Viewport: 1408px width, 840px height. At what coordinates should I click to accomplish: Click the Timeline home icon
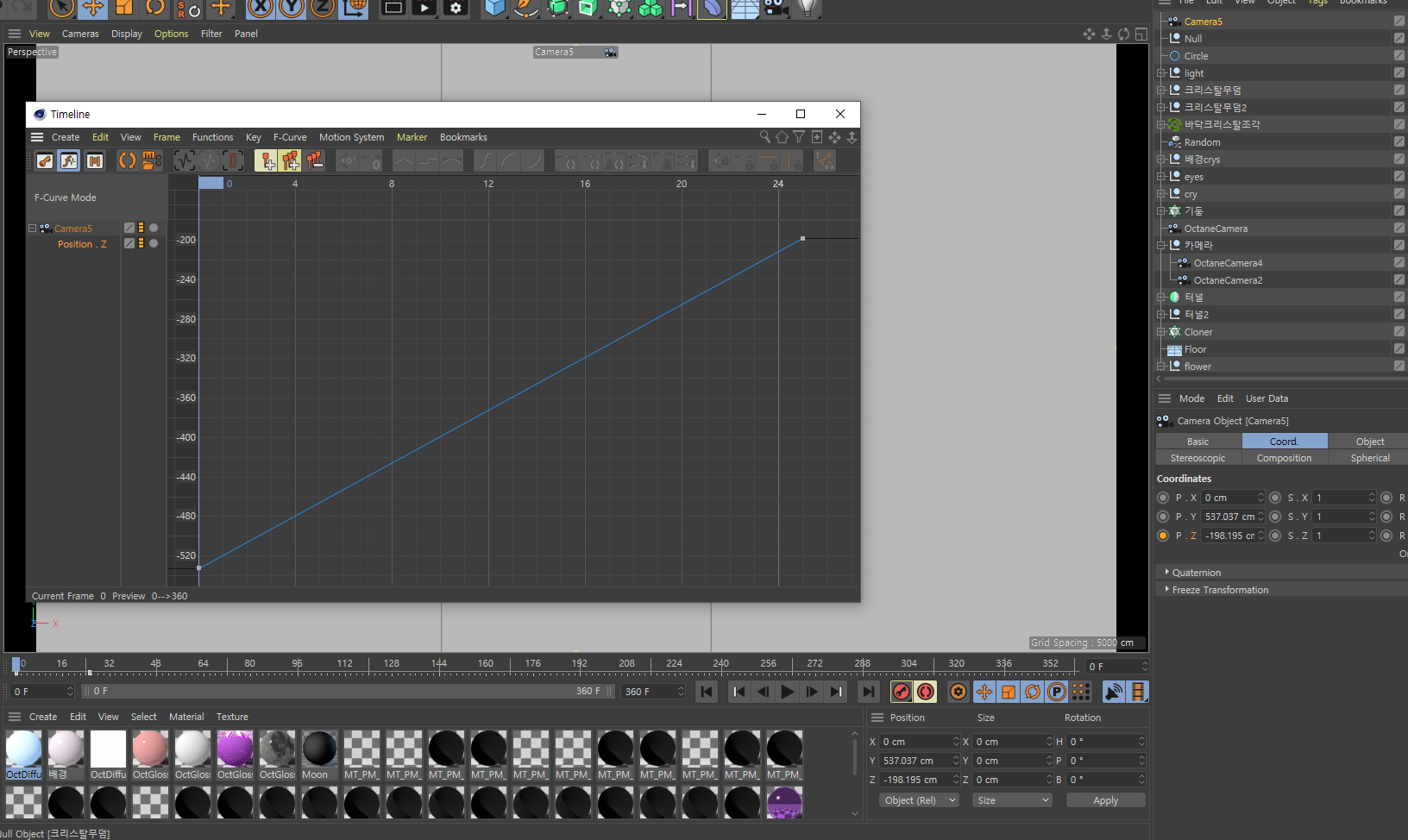(x=782, y=137)
